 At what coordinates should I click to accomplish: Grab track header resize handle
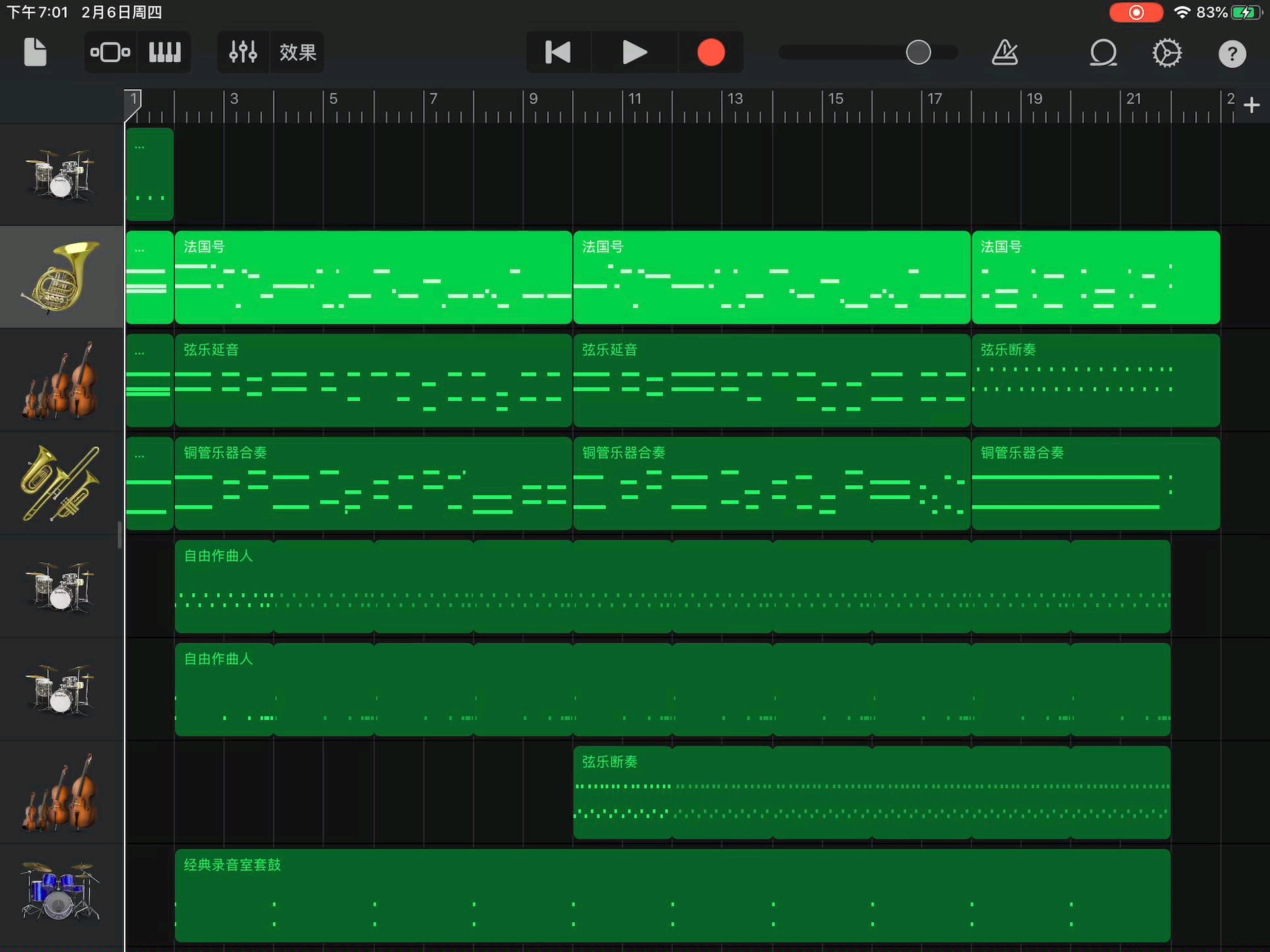click(x=120, y=535)
